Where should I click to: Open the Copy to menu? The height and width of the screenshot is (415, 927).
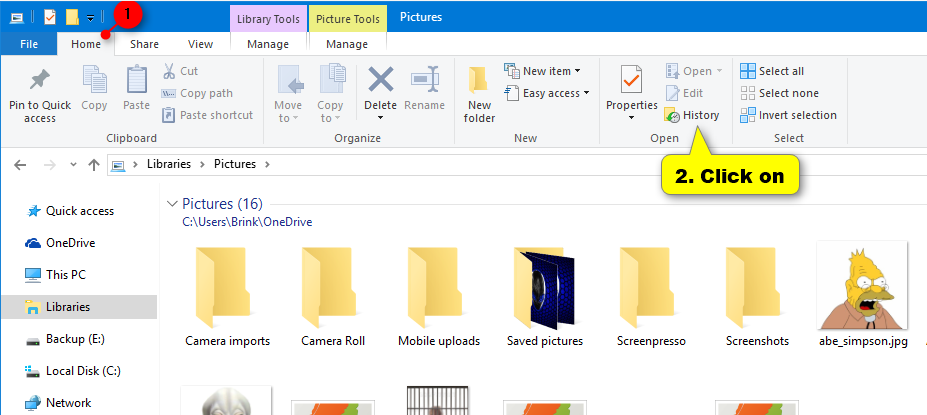click(x=330, y=94)
